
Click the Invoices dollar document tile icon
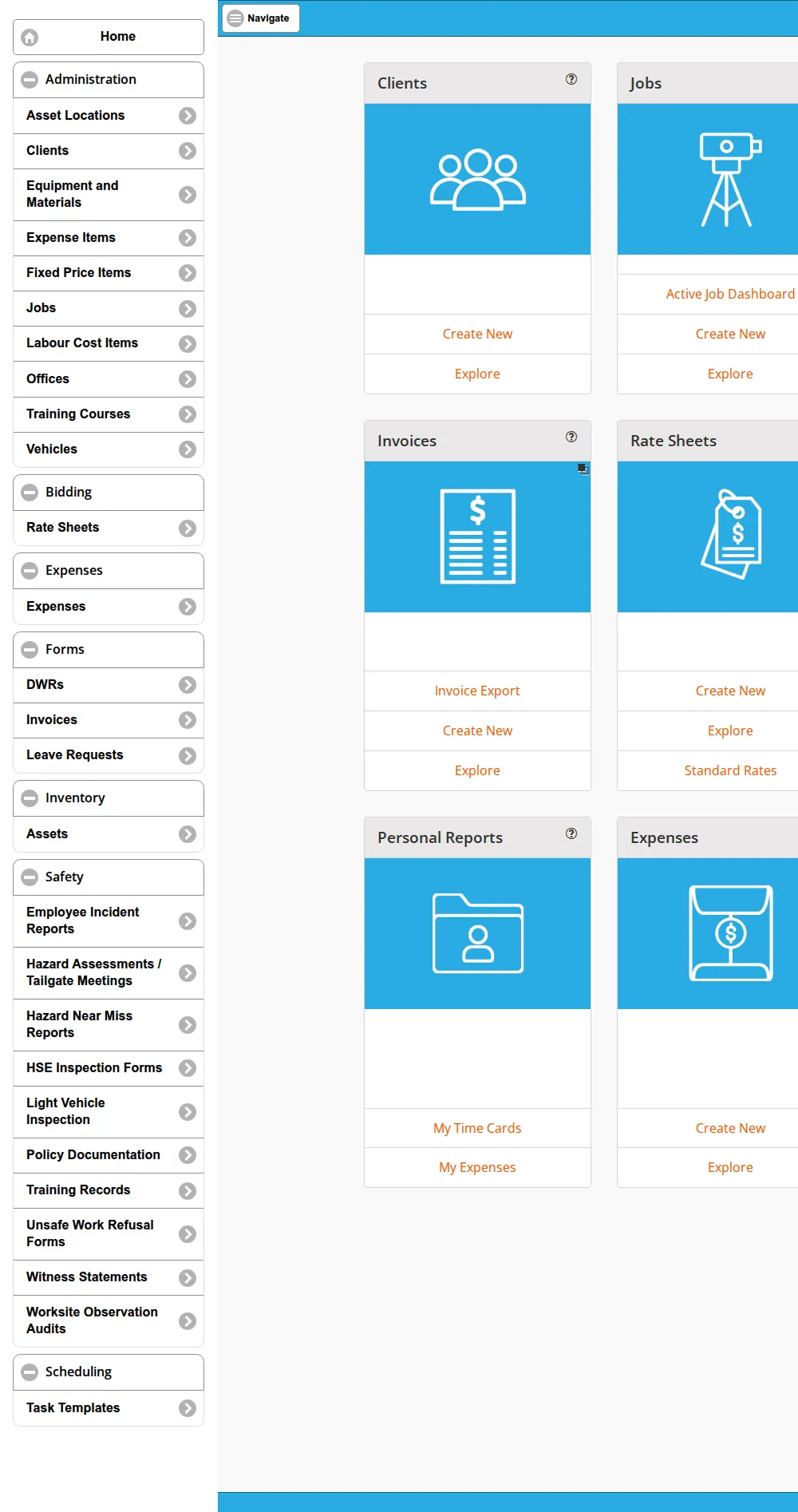click(478, 536)
